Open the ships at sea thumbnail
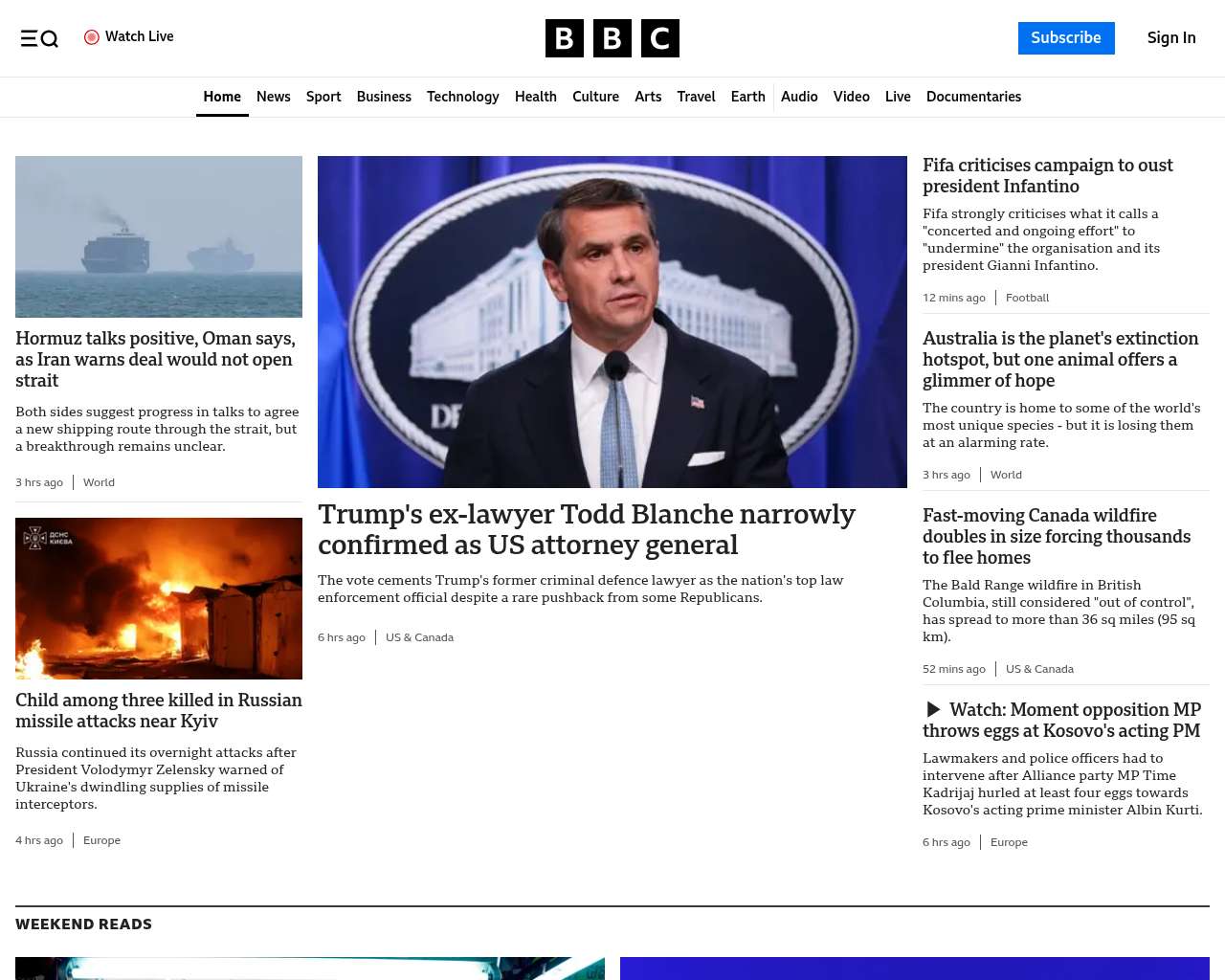Screen dimensions: 1225x980 point(159,236)
